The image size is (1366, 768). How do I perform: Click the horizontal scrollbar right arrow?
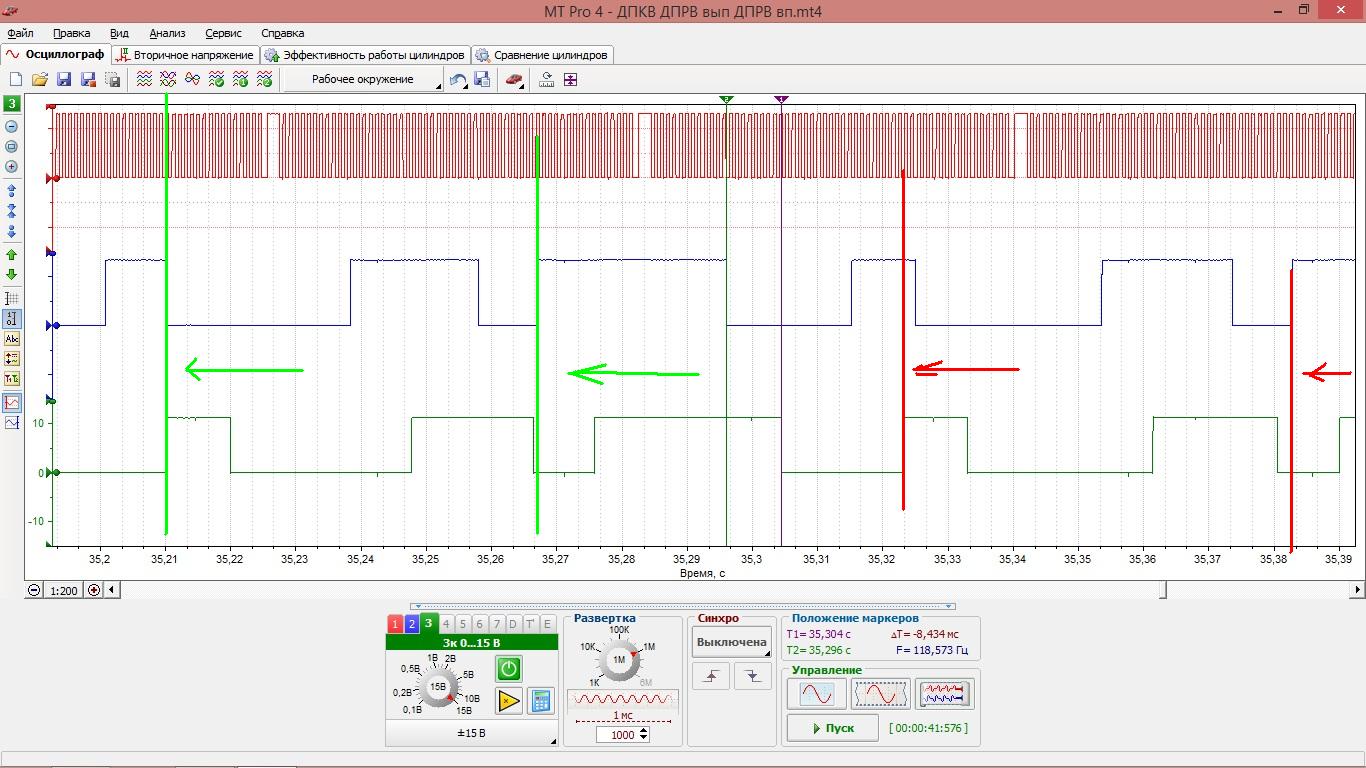click(1357, 590)
